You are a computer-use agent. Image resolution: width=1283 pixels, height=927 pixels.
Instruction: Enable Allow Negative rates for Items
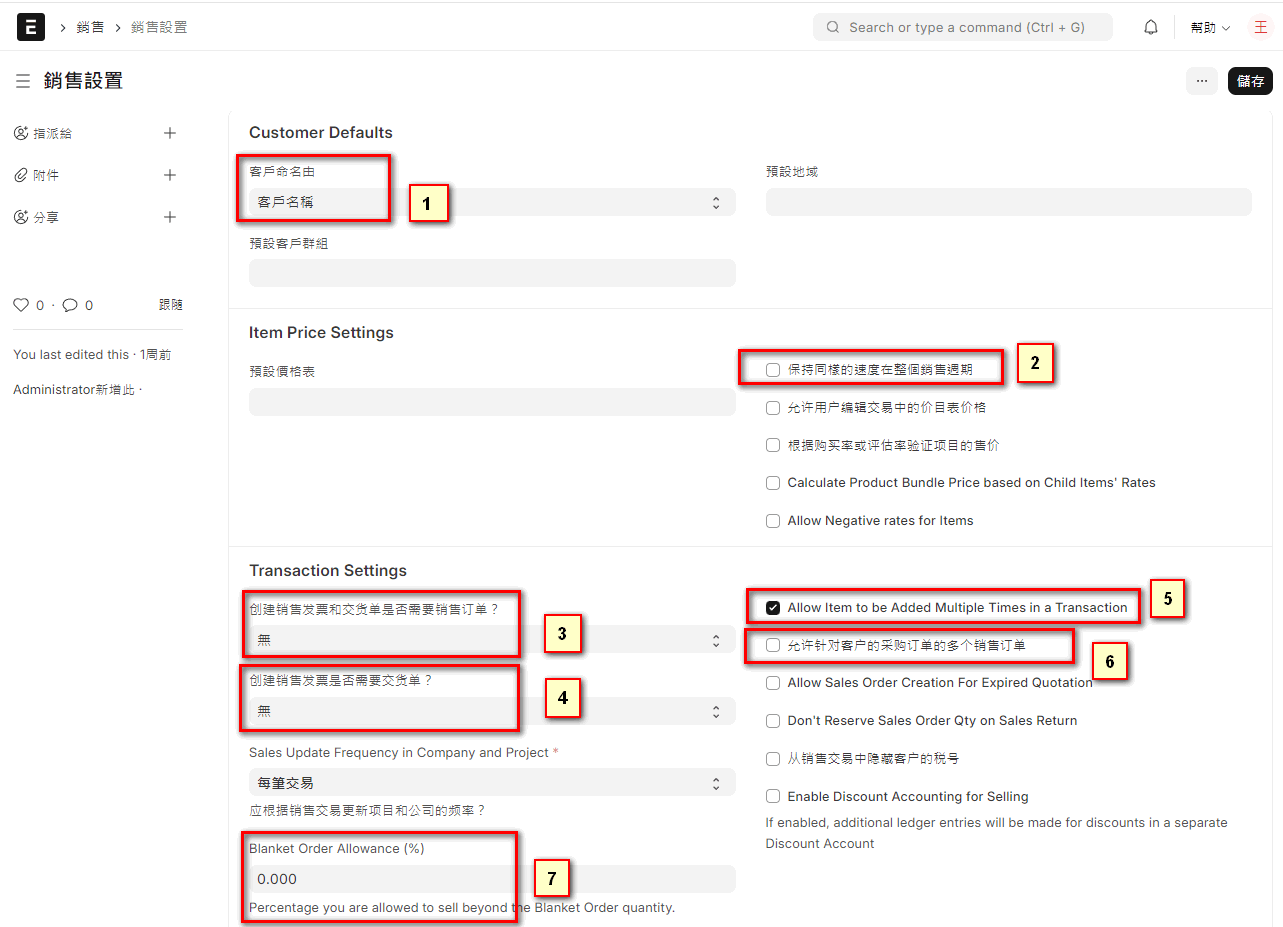pyautogui.click(x=773, y=521)
